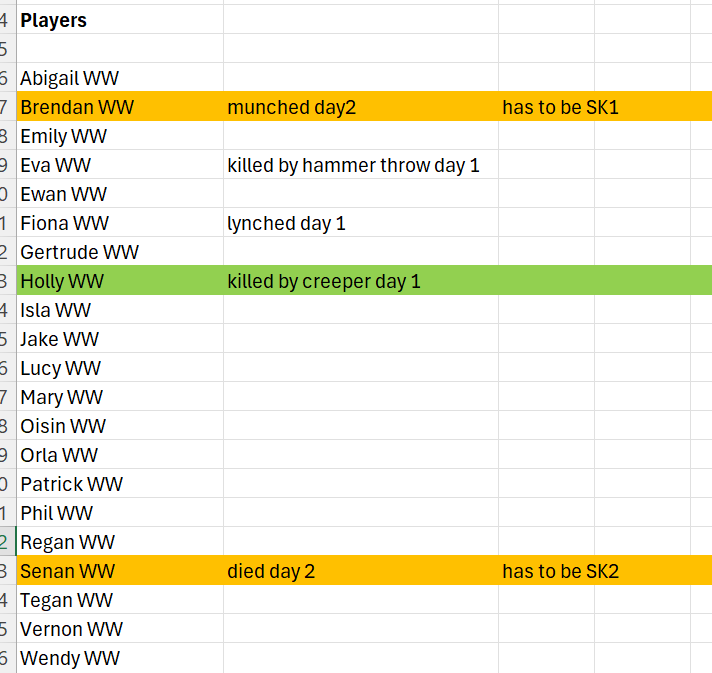Click 'lynched day 1' cell
712x673 pixels.
click(286, 223)
